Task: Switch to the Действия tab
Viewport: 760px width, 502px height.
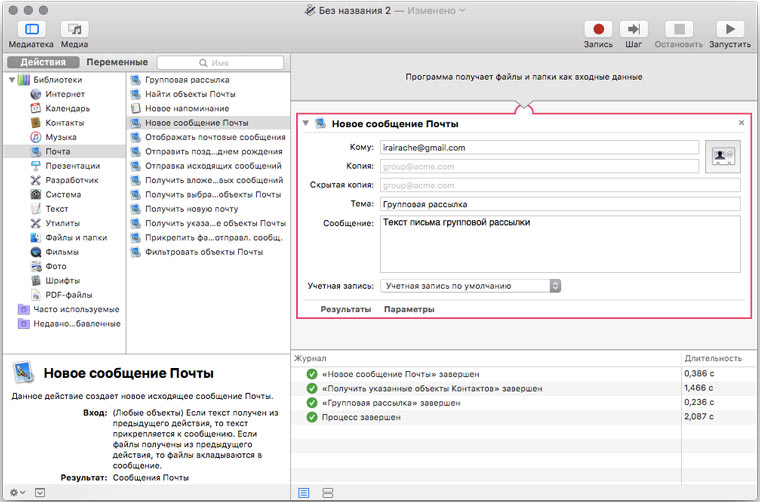Action: (43, 62)
